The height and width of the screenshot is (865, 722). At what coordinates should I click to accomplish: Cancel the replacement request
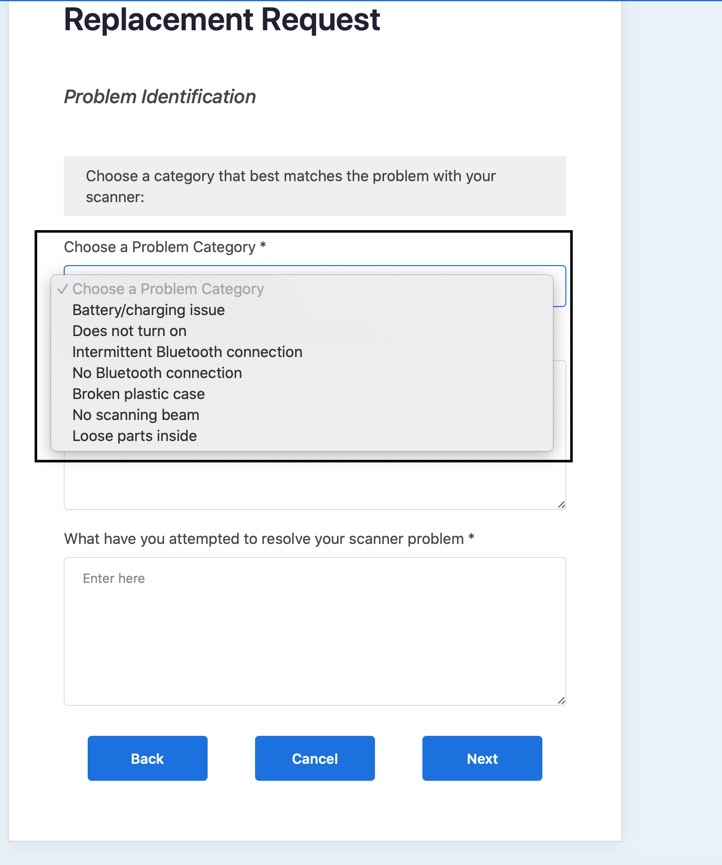[314, 758]
